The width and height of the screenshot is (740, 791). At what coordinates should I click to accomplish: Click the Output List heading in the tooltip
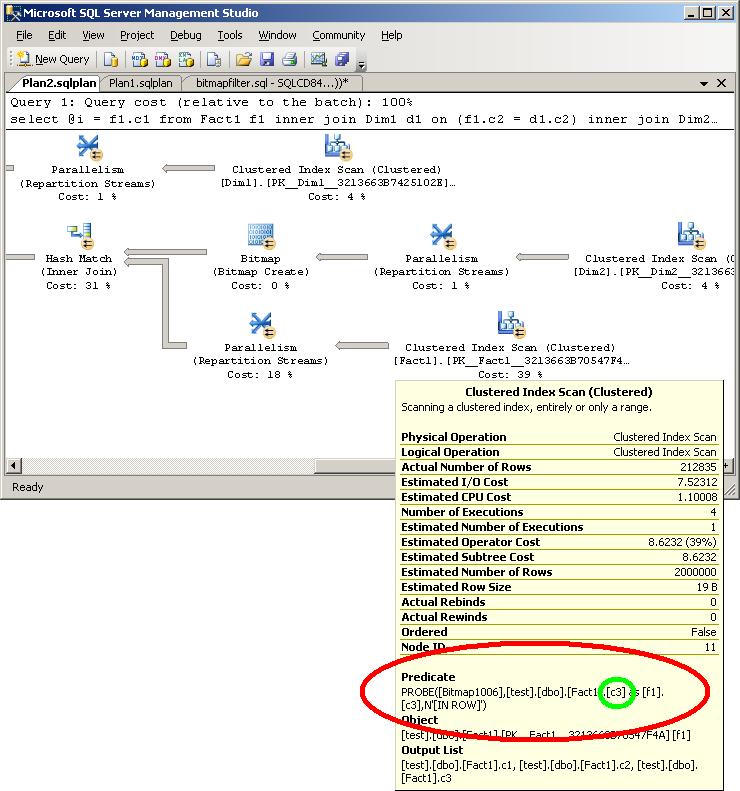(432, 750)
